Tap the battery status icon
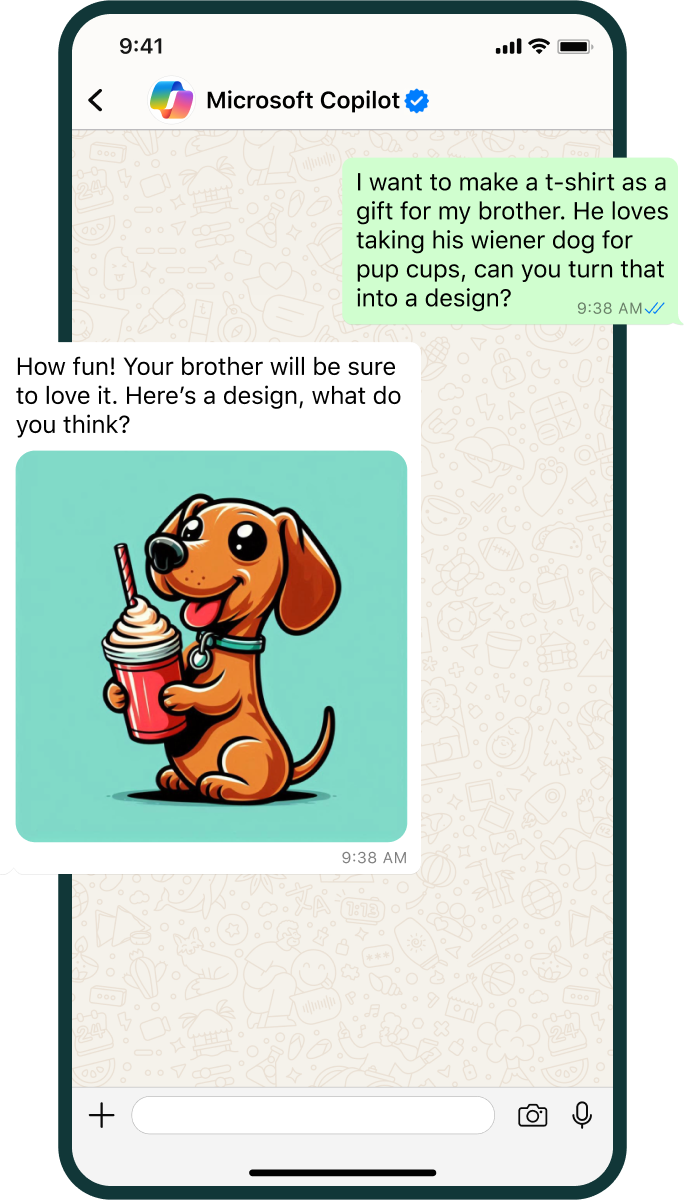This screenshot has height=1200, width=685. (574, 46)
